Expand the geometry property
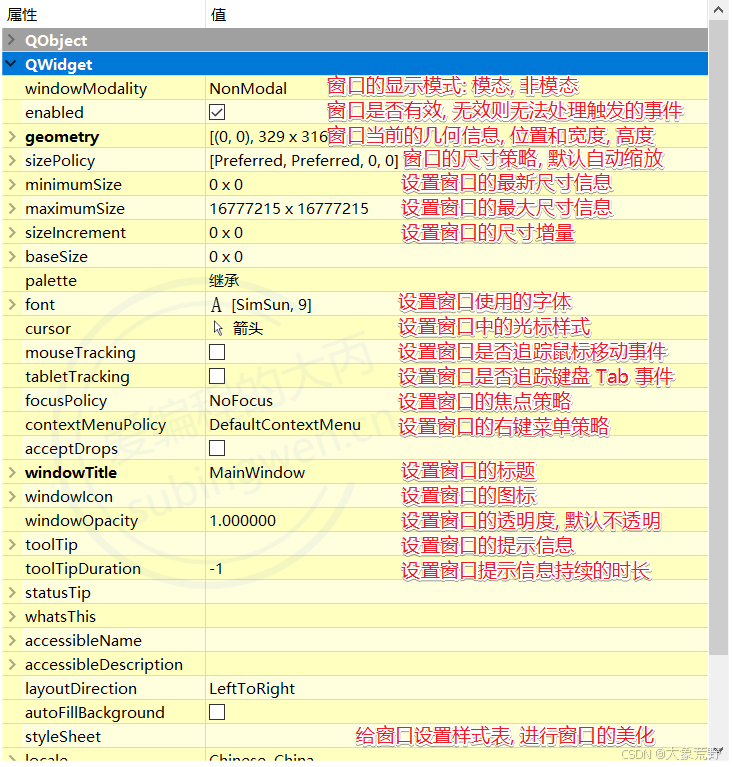The width and height of the screenshot is (732, 767). (x=12, y=136)
